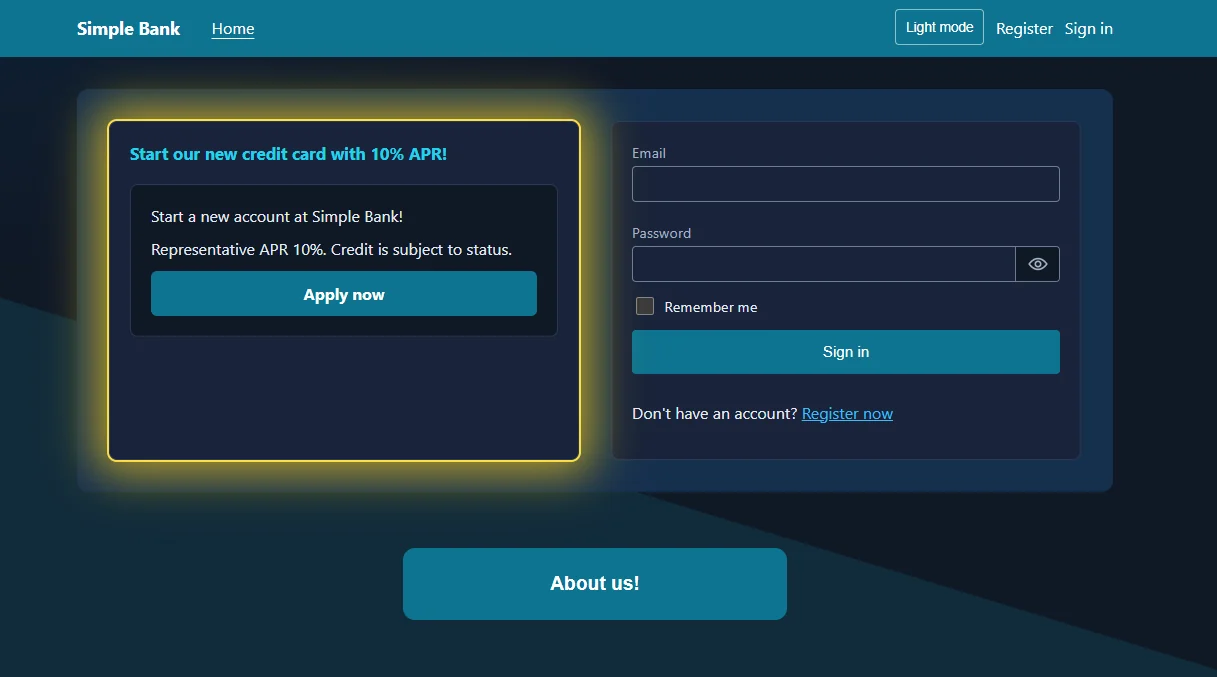Viewport: 1217px width, 677px height.
Task: Go to Sign in from navbar
Action: [x=1089, y=29]
